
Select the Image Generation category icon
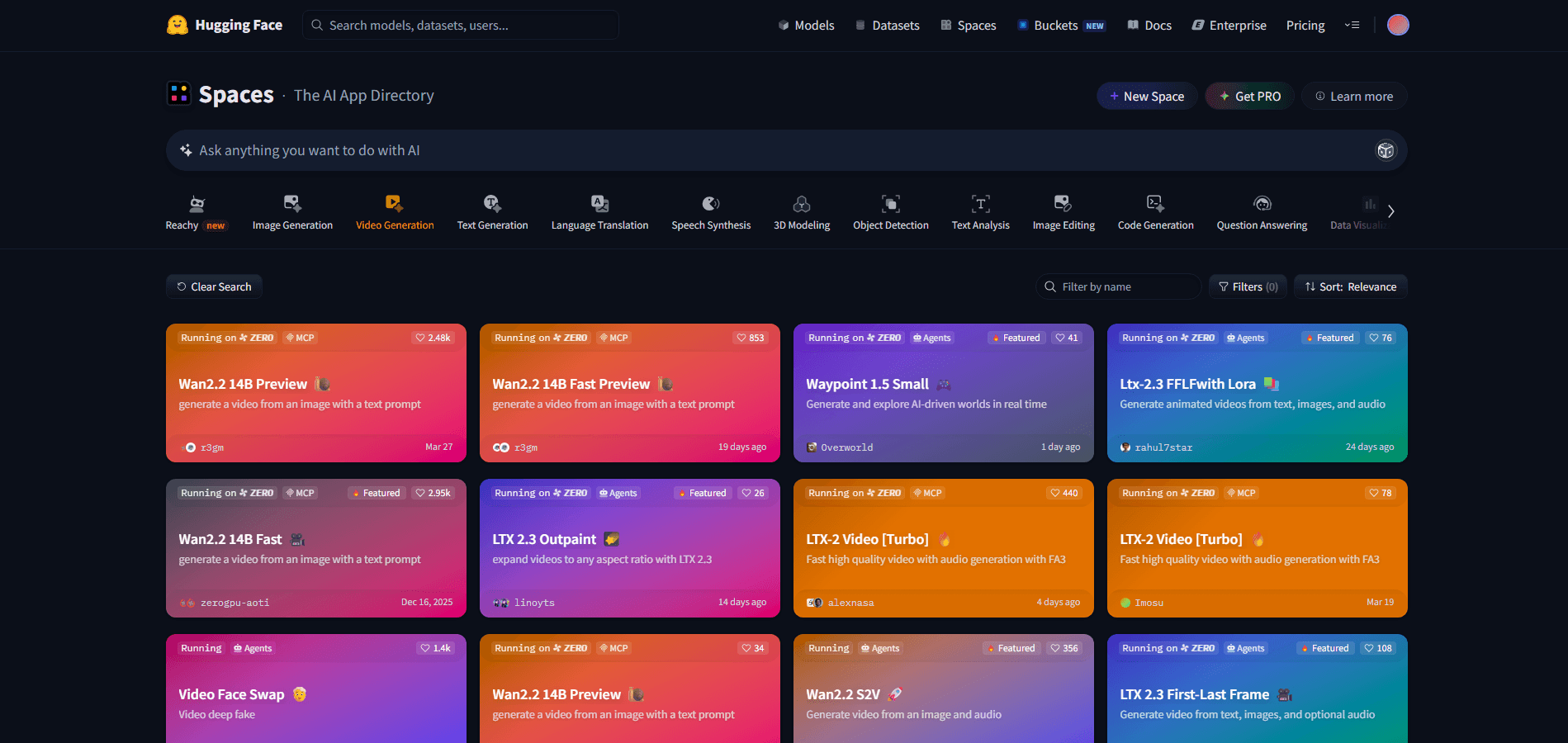pos(292,204)
